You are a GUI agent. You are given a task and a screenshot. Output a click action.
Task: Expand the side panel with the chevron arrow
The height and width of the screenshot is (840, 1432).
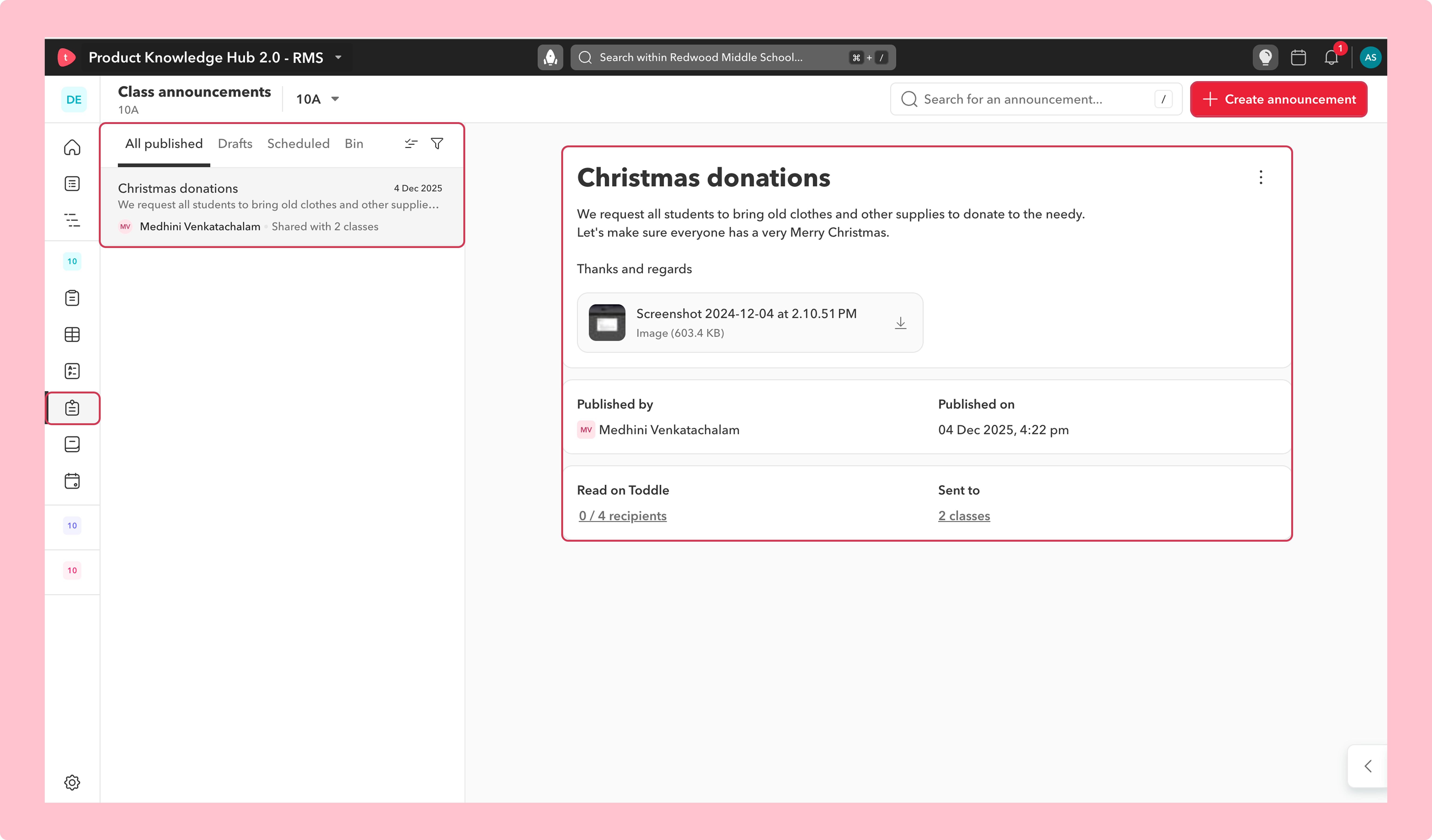(1368, 766)
